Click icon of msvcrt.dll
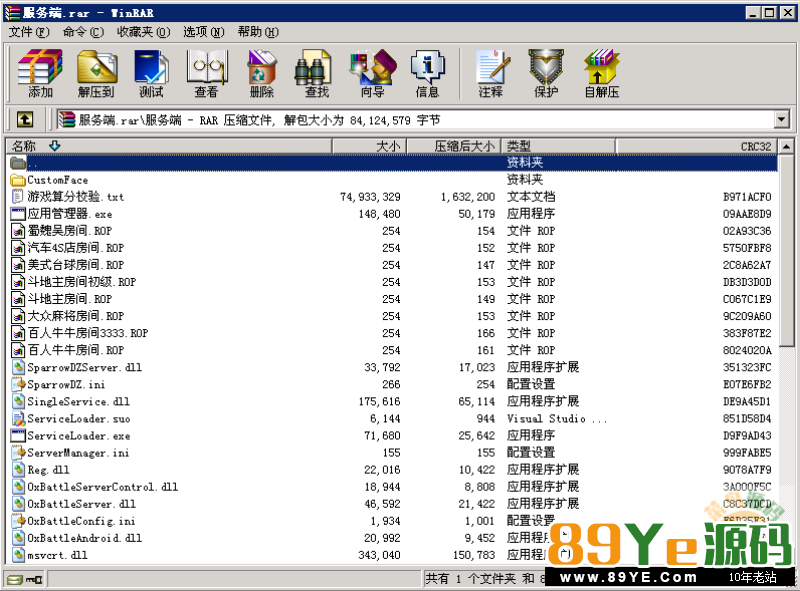This screenshot has height=591, width=800. click(x=19, y=555)
